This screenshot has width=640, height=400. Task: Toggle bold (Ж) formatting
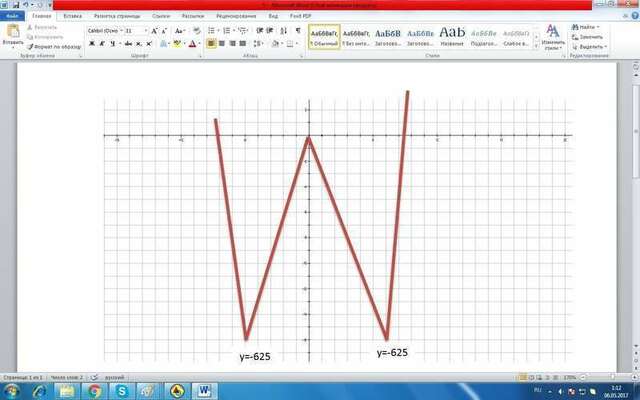(x=92, y=44)
